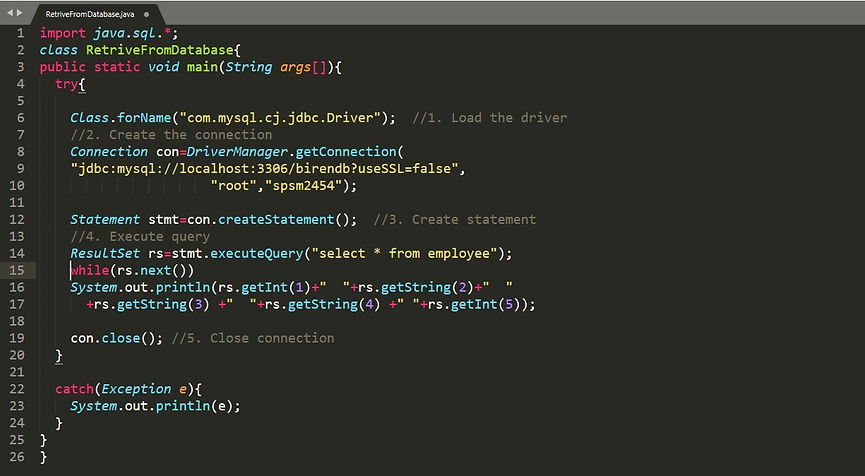Viewport: 865px width, 476px height.
Task: Click the class name RetriveFromDatabase on line 2
Action: click(x=160, y=50)
